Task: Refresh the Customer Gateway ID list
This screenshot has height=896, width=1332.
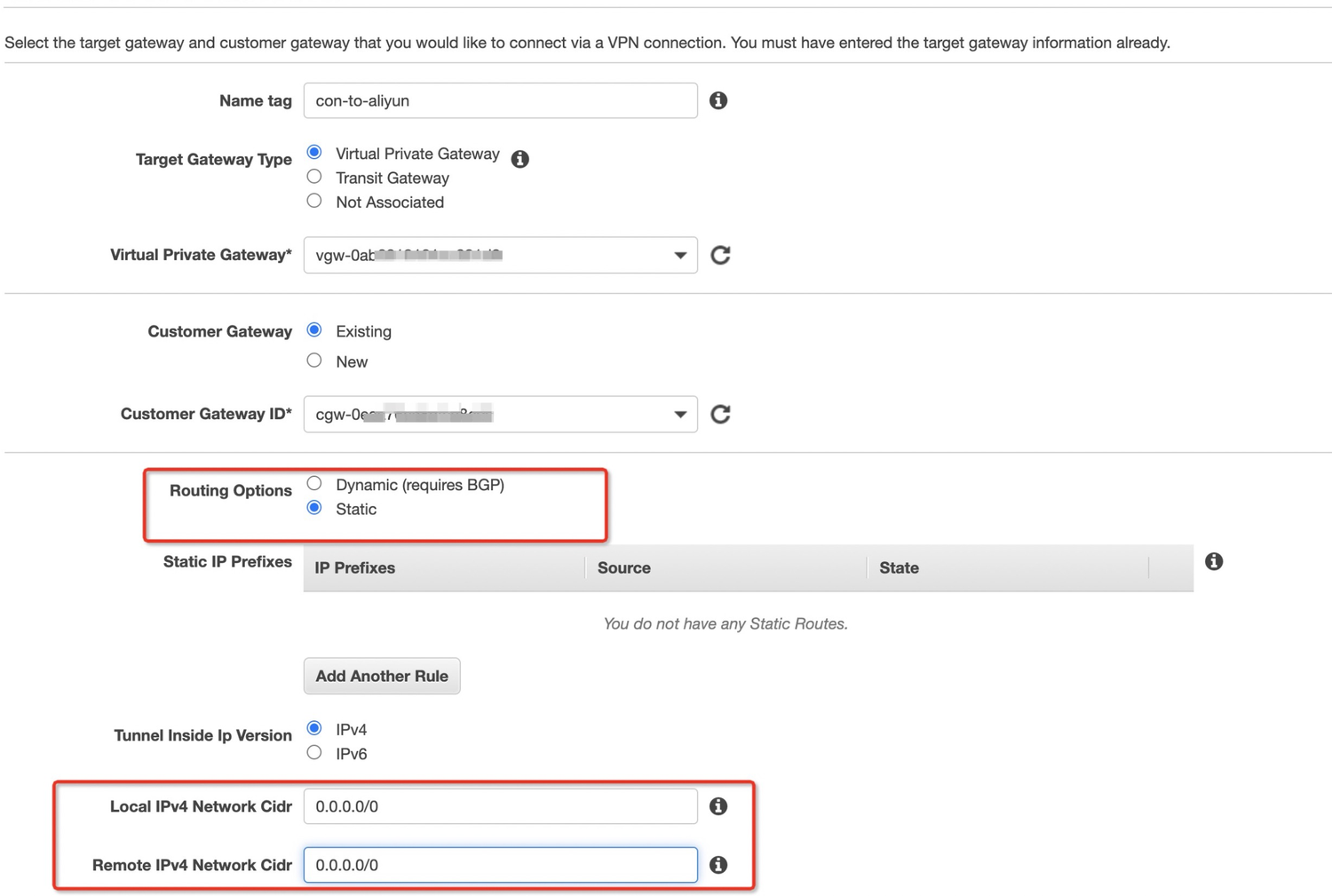Action: (x=720, y=414)
